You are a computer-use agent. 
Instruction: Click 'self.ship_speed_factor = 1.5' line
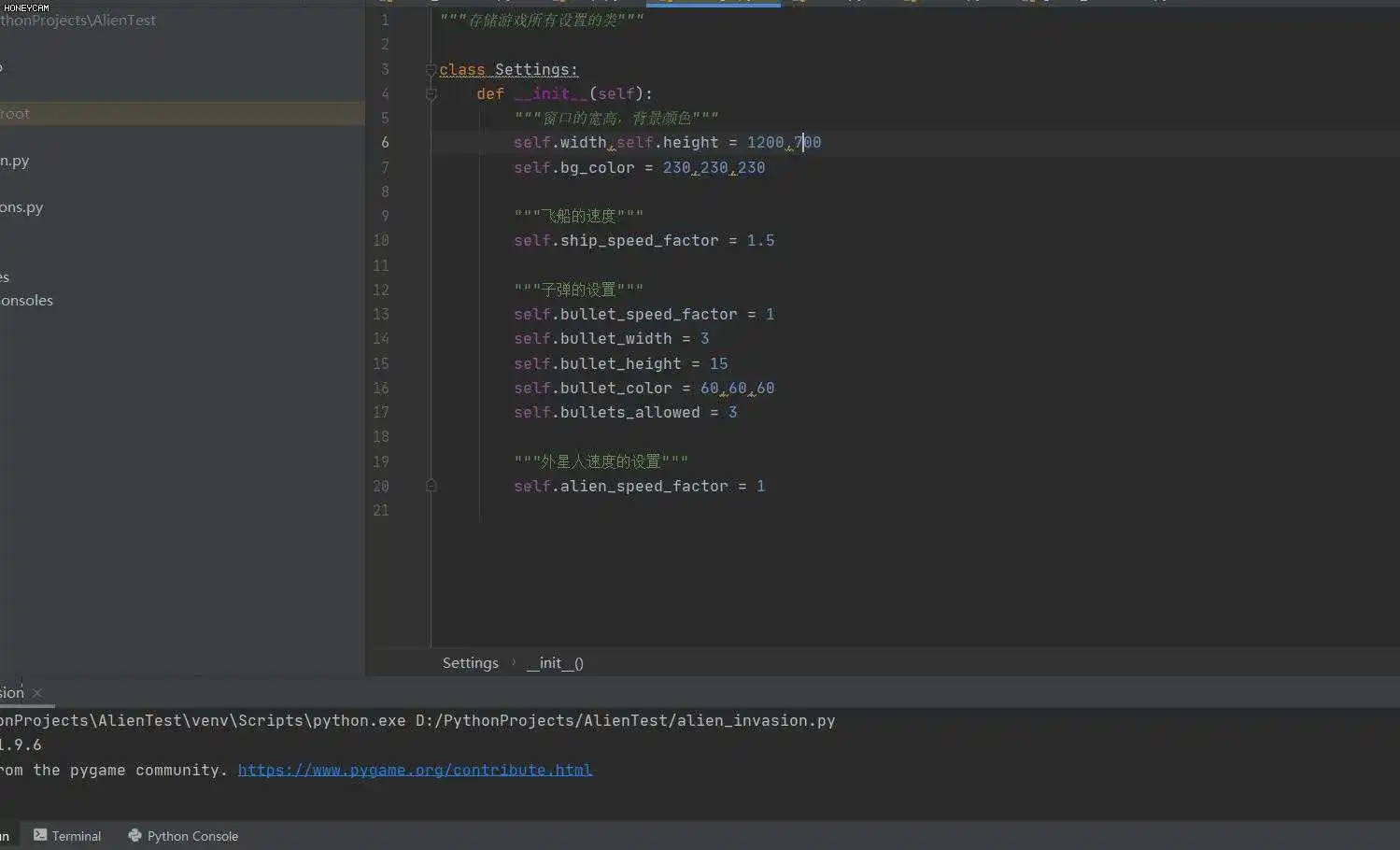click(x=643, y=241)
